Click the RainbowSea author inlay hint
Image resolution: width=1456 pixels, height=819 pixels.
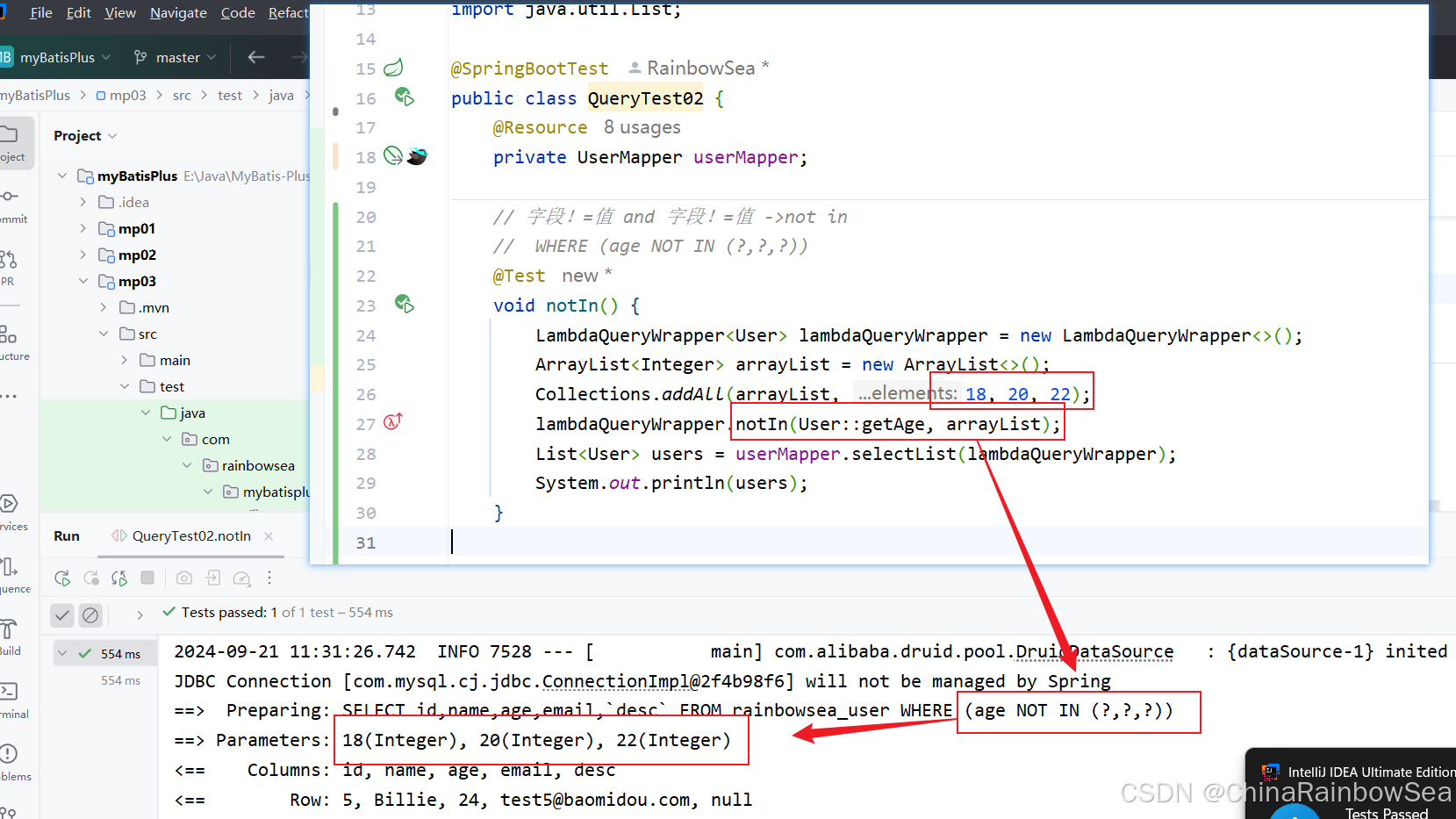pyautogui.click(x=699, y=68)
